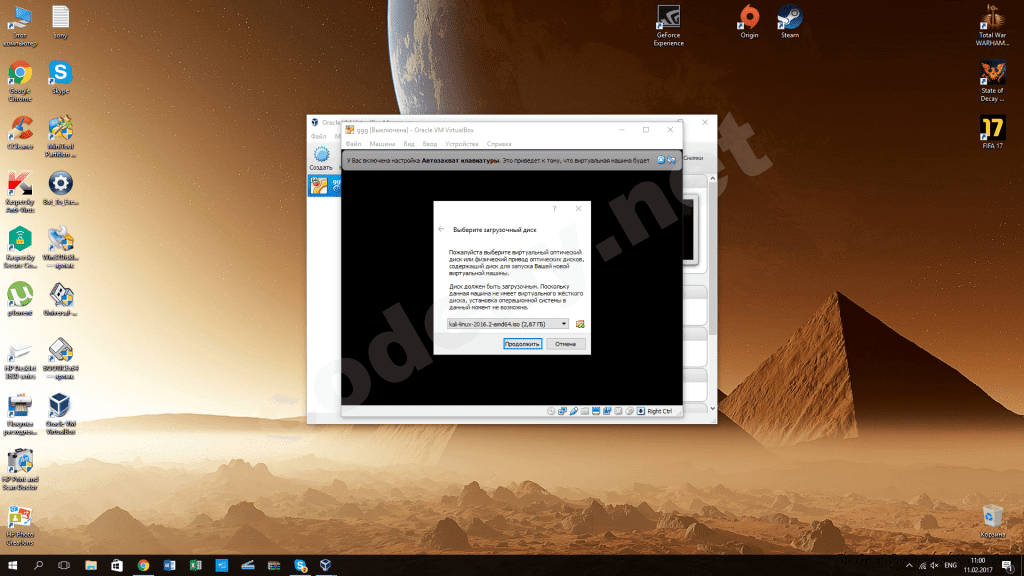Open the Вид menu in VM window
The image size is (1024, 576).
[408, 144]
